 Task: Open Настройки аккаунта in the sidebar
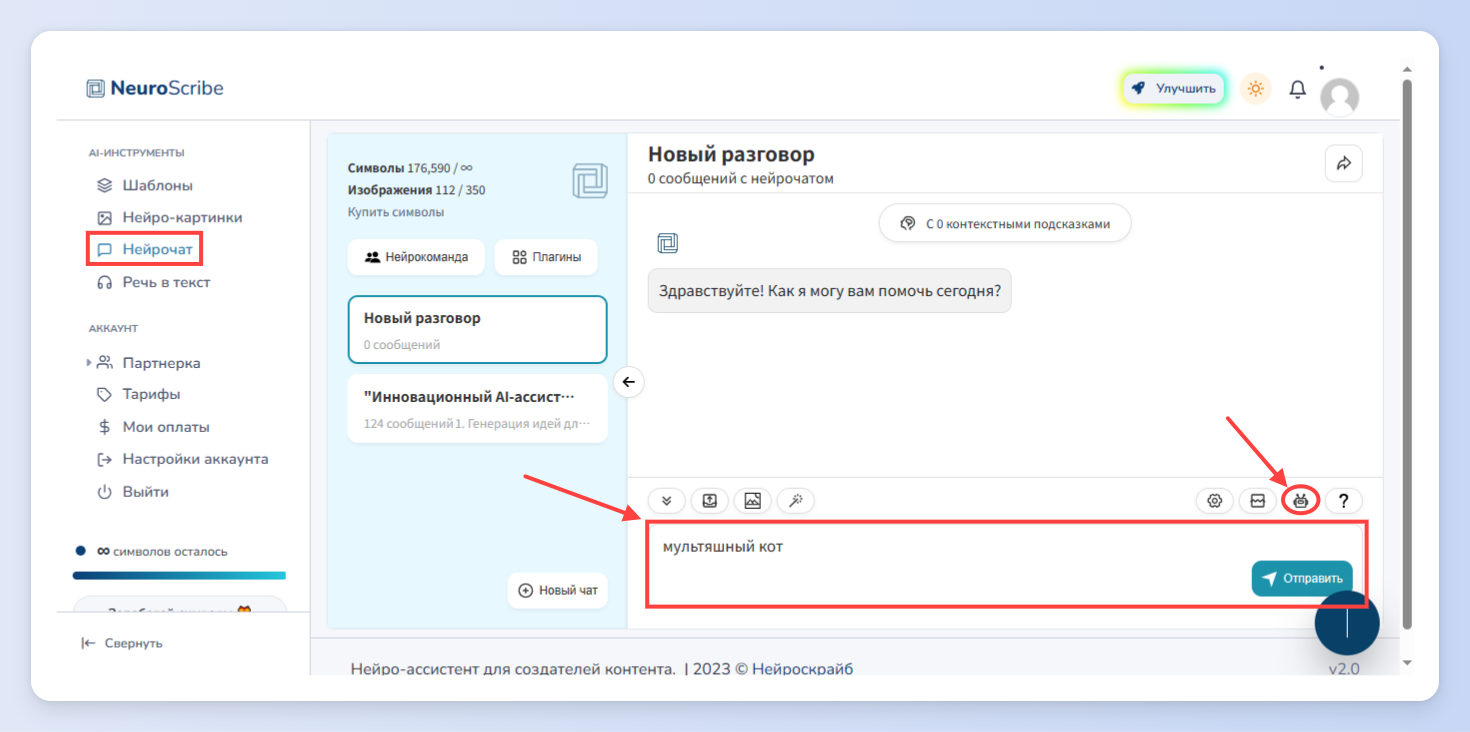183,459
